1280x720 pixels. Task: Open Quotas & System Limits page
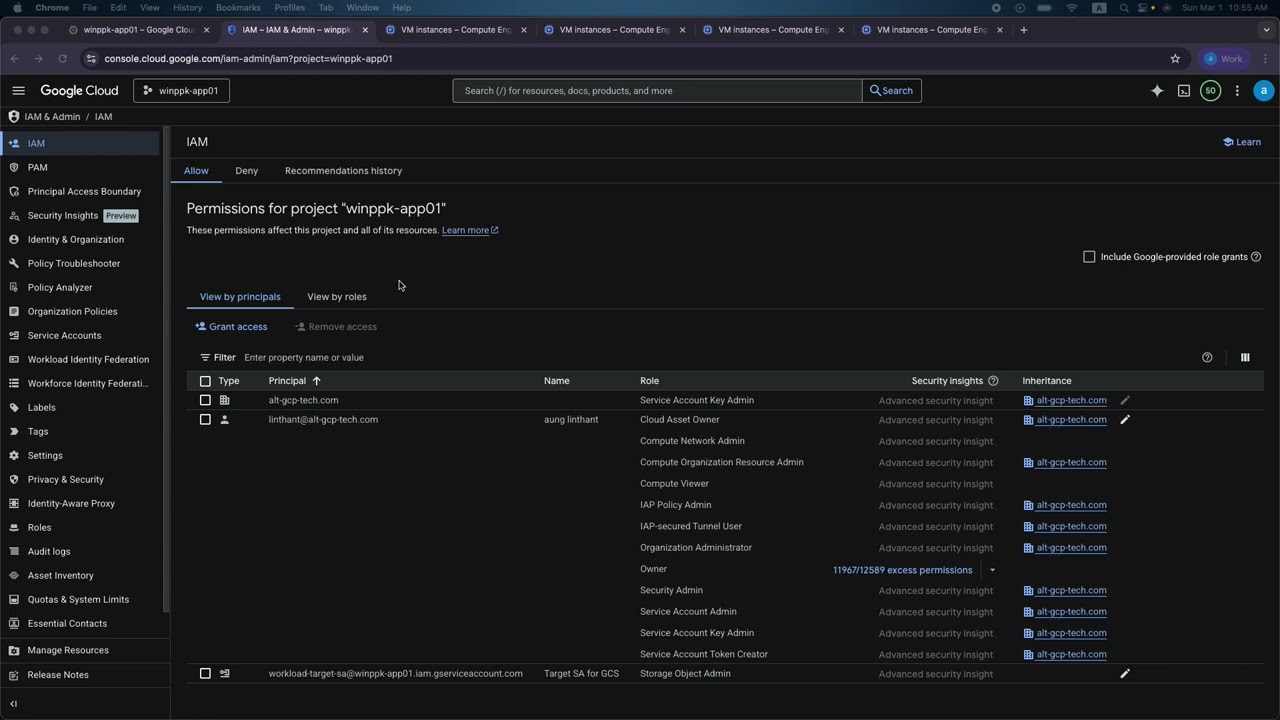tap(80, 599)
